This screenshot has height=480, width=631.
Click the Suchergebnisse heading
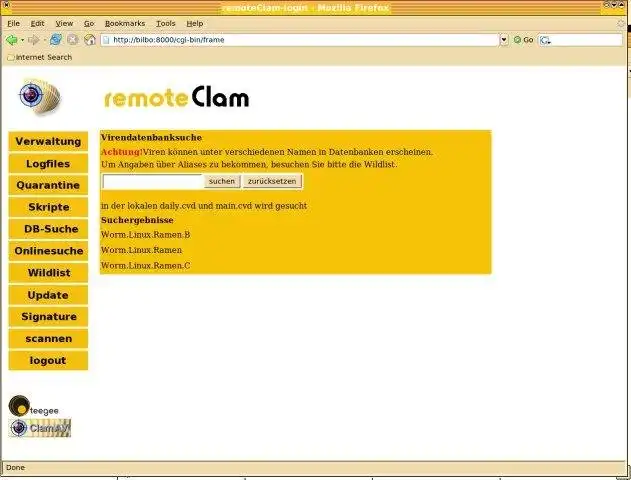[137, 220]
